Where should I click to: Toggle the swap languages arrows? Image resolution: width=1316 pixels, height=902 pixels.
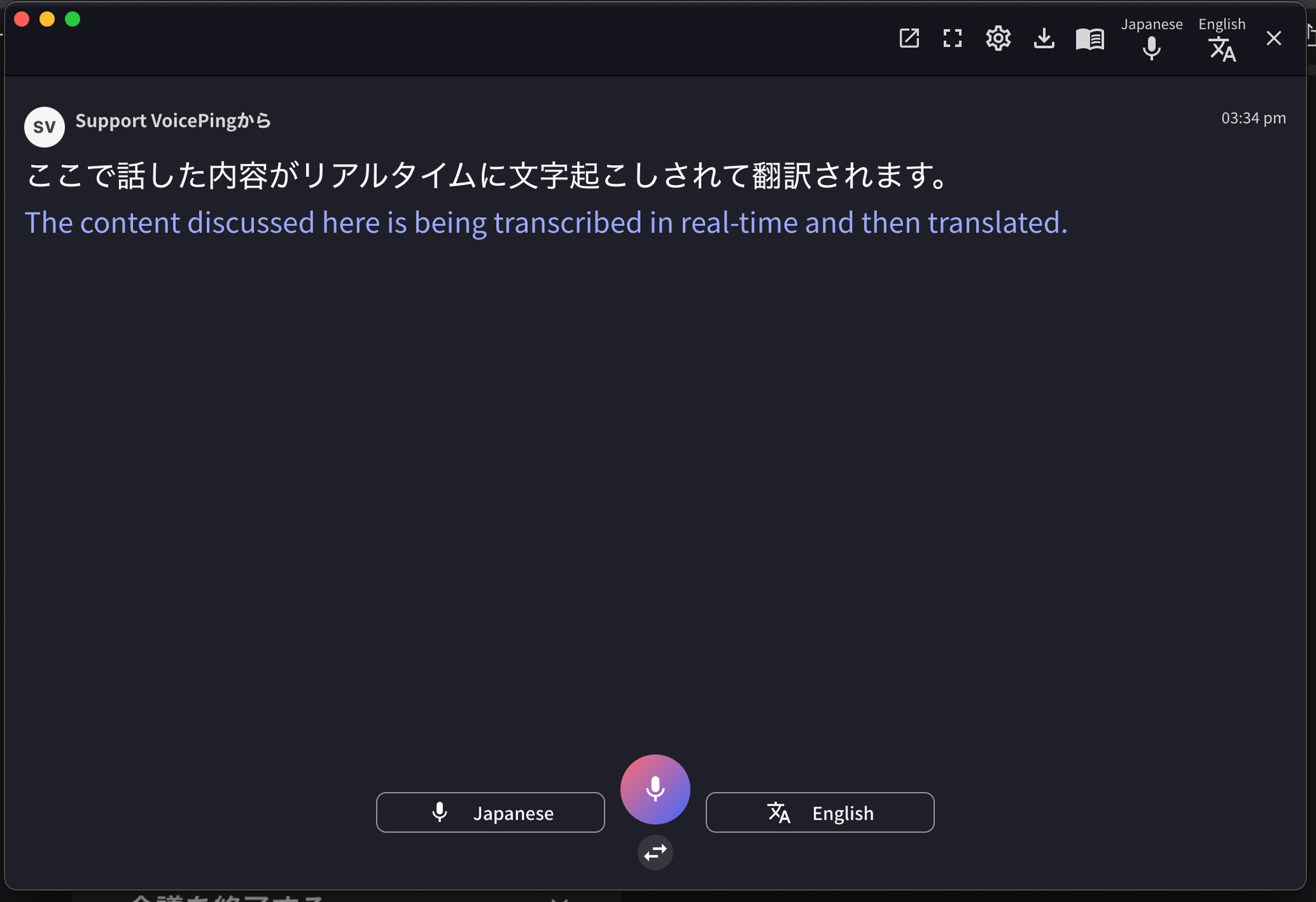(x=655, y=853)
